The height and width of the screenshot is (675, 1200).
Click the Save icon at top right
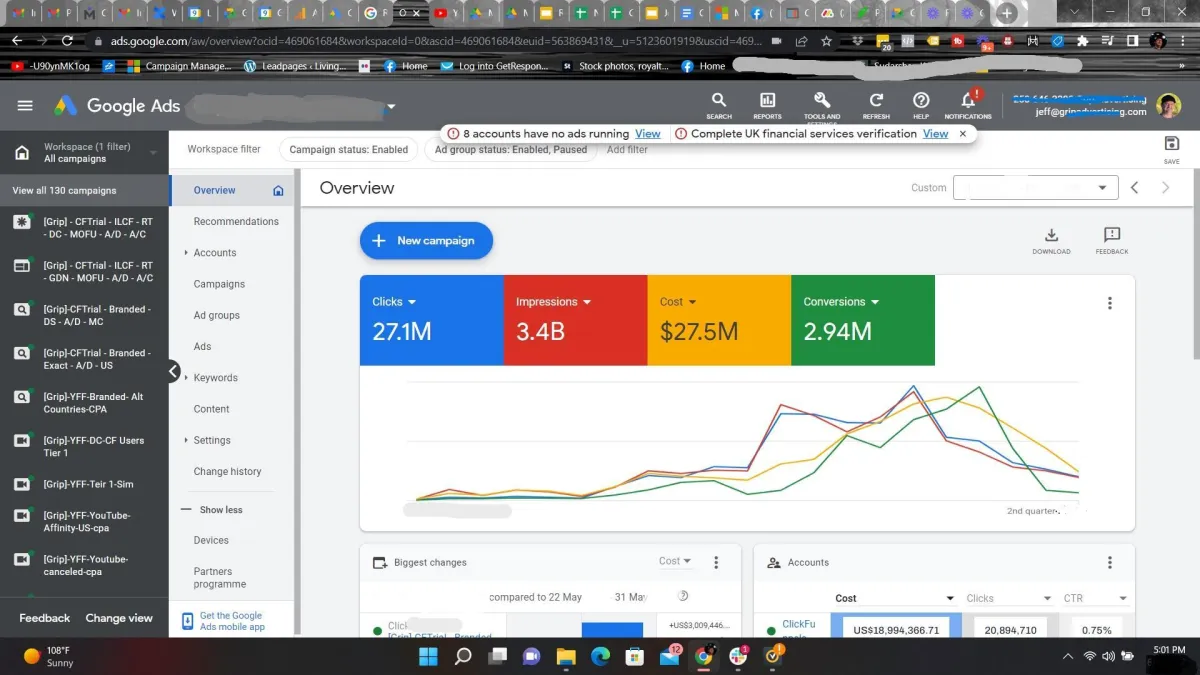point(1172,144)
